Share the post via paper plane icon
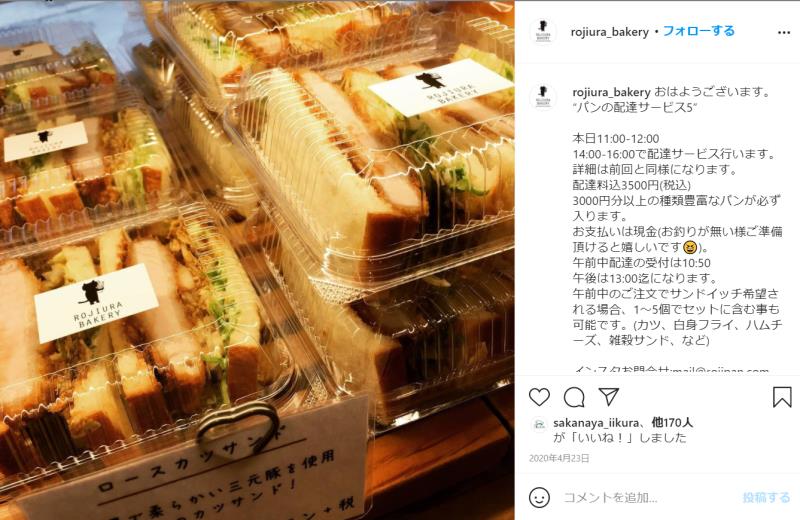The height and width of the screenshot is (520, 800). point(609,397)
